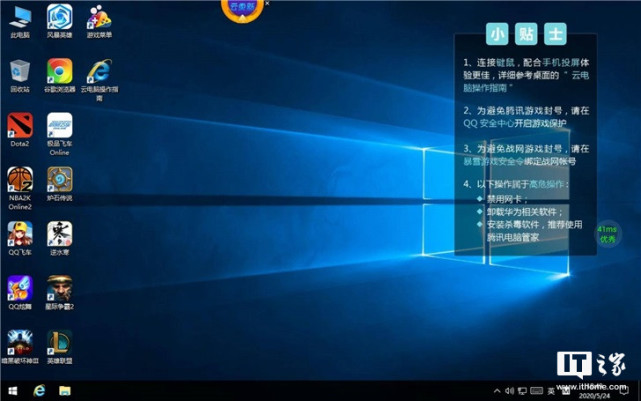The image size is (641, 401).
Task: Click the 小贴士 tips panel title
Action: coord(526,34)
